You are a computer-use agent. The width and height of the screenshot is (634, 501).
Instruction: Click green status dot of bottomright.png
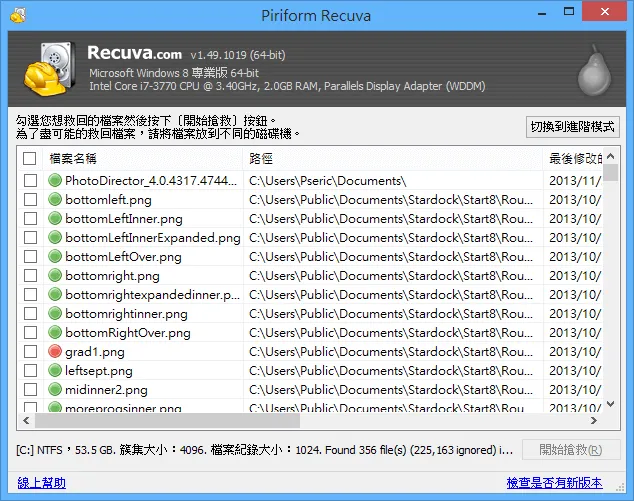pyautogui.click(x=55, y=275)
